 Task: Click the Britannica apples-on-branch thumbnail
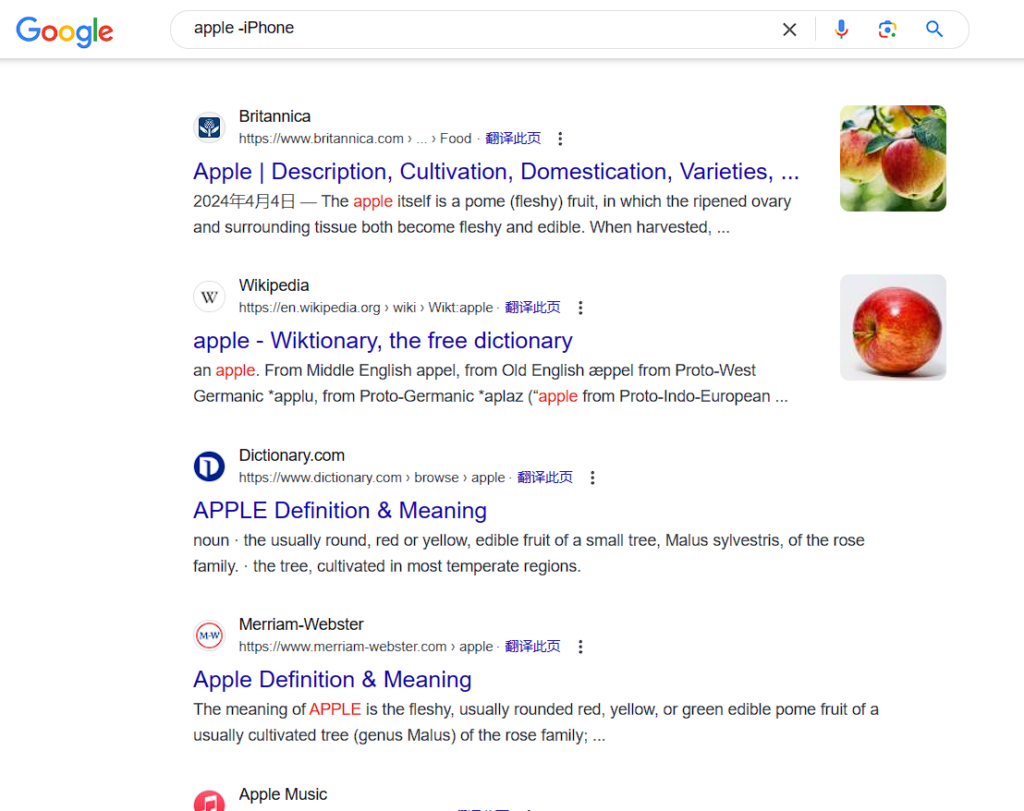893,158
